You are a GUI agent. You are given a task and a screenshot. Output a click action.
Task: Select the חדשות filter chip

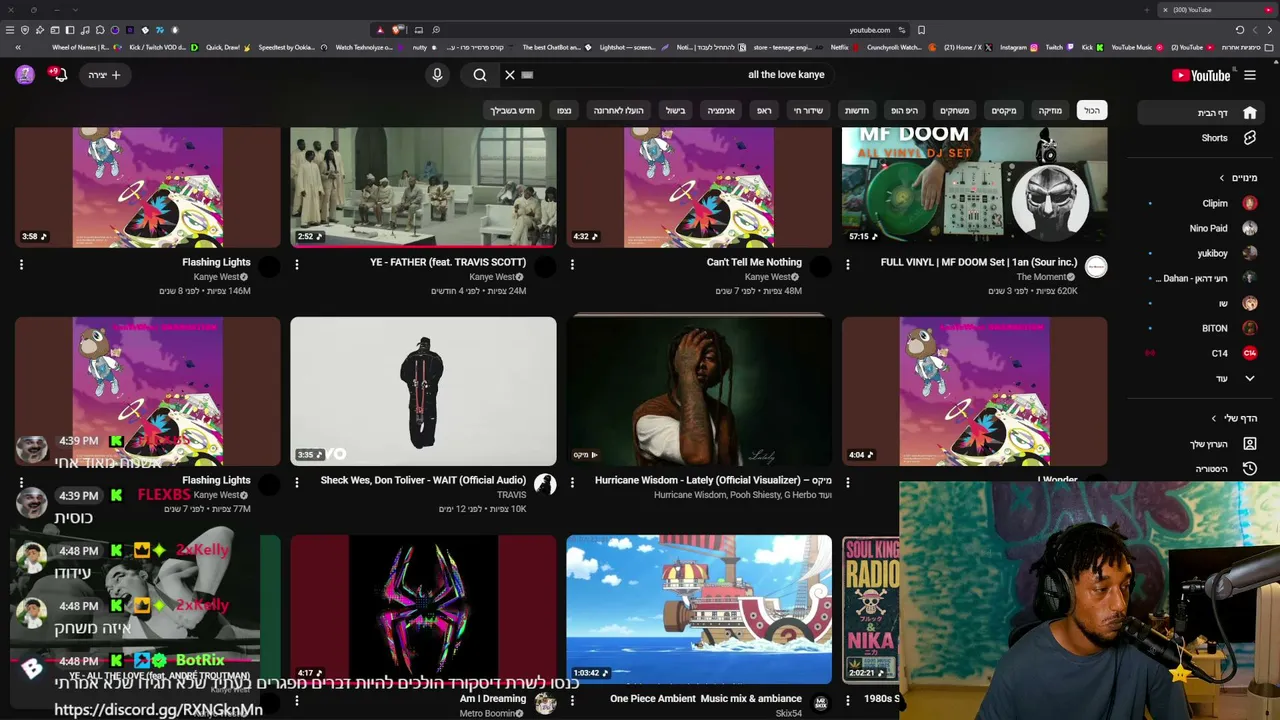tap(857, 111)
